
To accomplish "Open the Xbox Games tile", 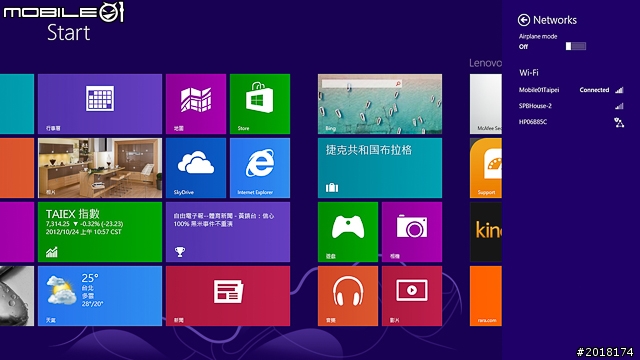I will tap(348, 232).
